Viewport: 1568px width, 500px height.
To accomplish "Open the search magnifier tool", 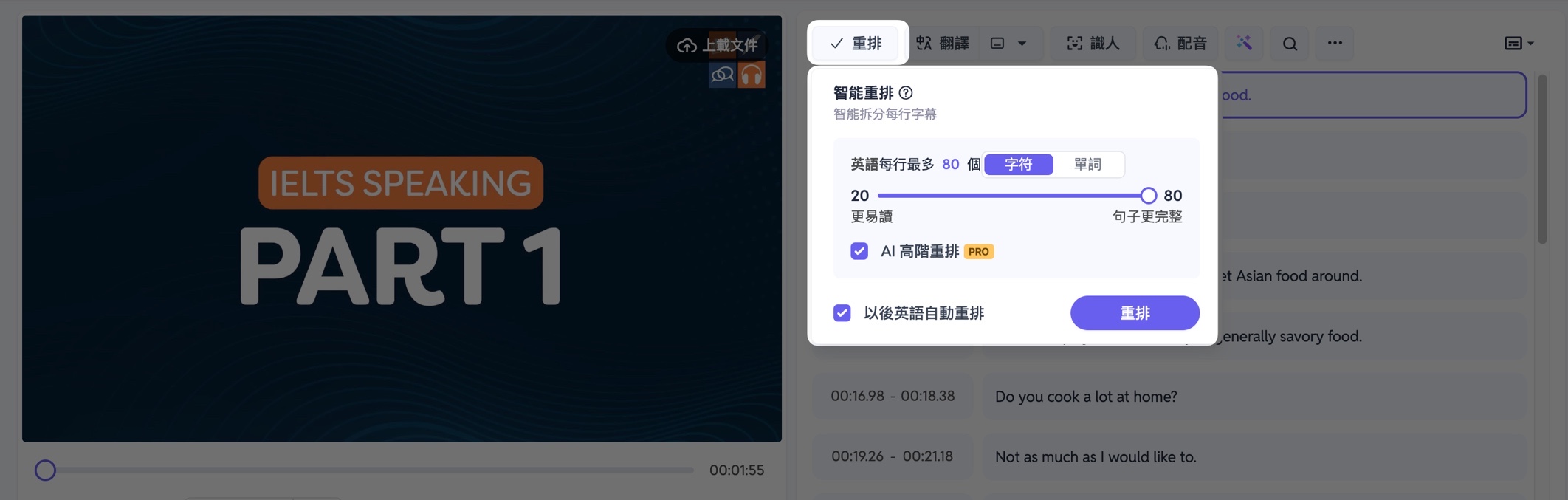I will click(1290, 44).
